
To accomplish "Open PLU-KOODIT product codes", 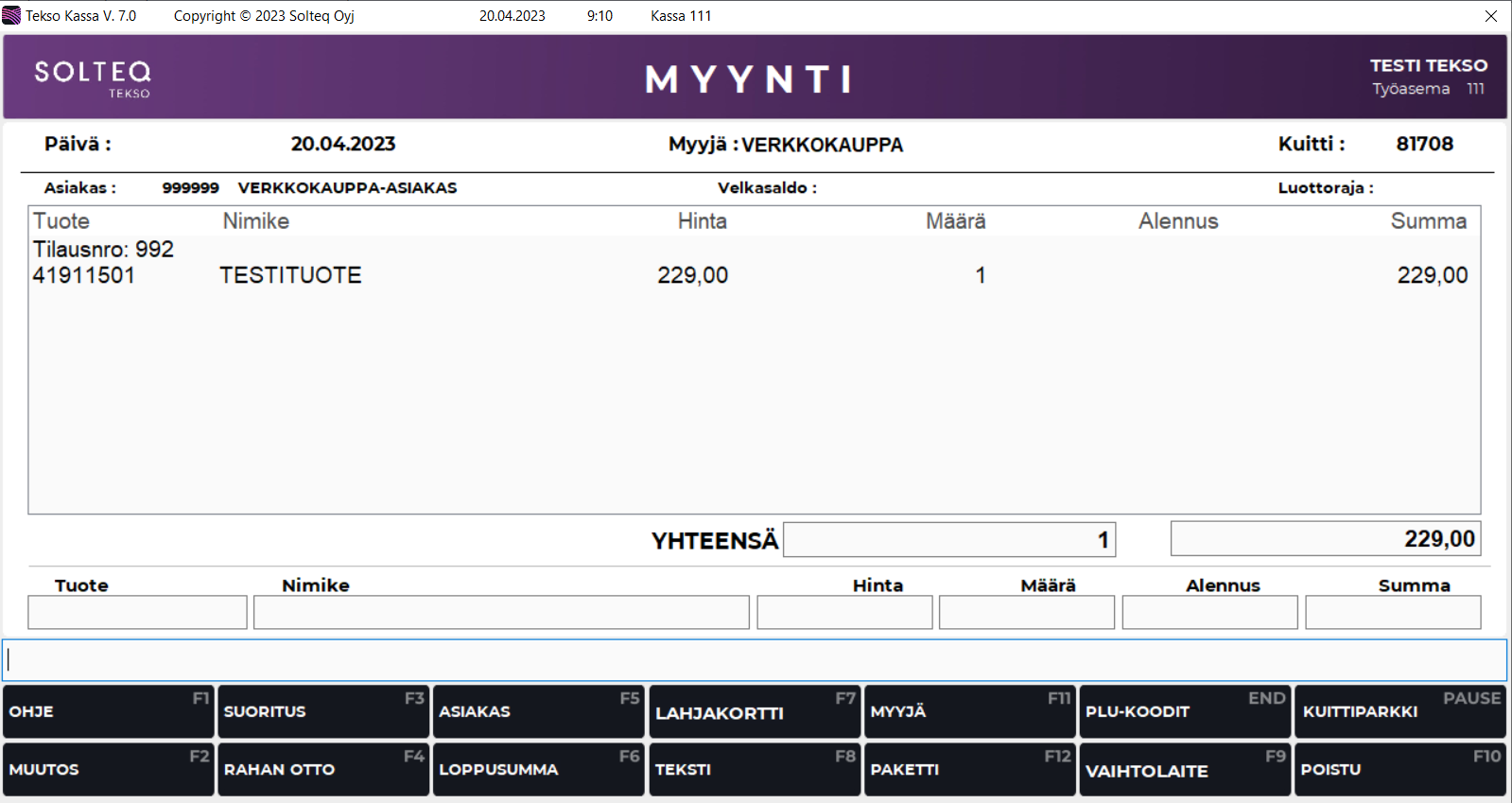I will pos(1184,711).
